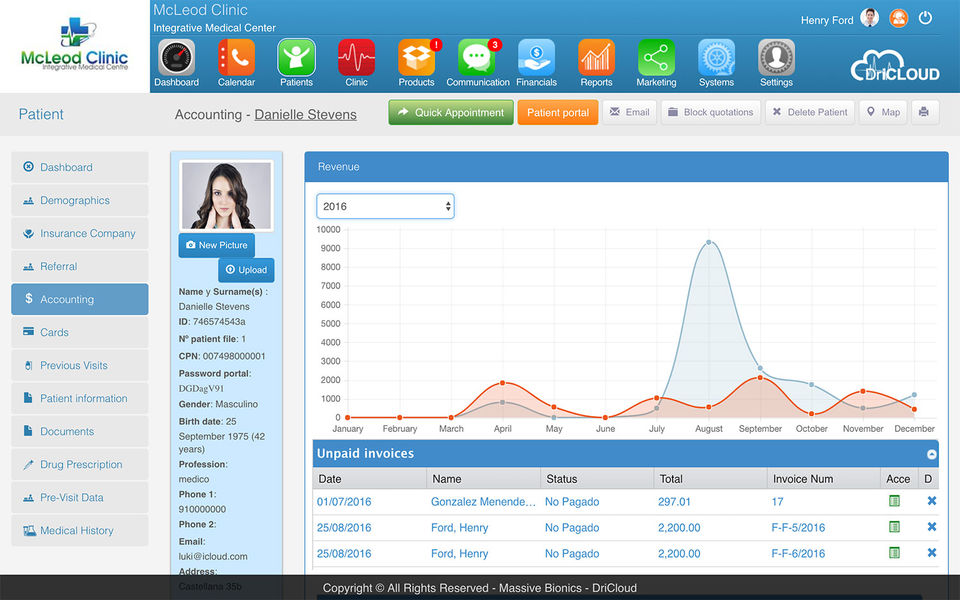Open Patient information in the sidebar

click(x=80, y=399)
